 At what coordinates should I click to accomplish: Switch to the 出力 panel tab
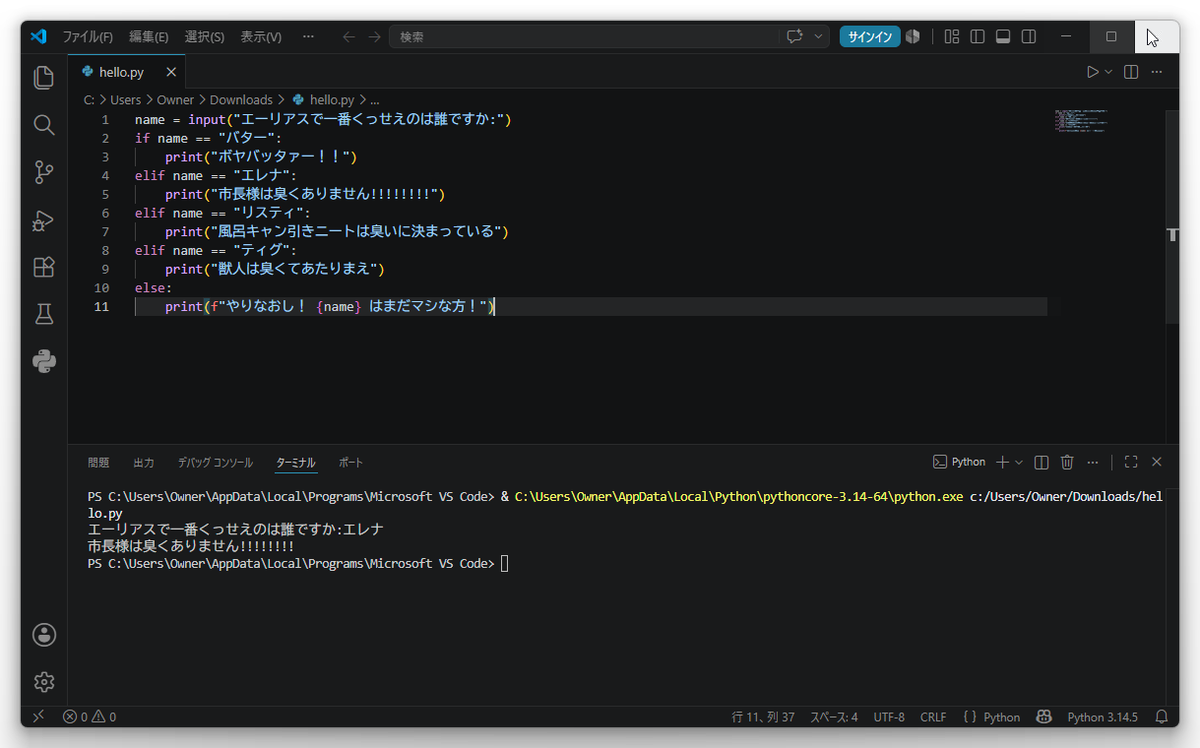[144, 462]
